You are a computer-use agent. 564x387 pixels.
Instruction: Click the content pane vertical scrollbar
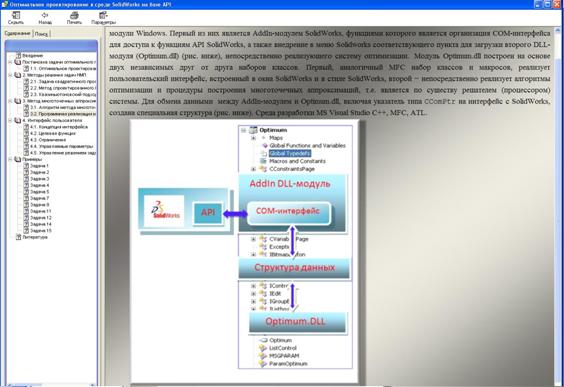[x=558, y=207]
